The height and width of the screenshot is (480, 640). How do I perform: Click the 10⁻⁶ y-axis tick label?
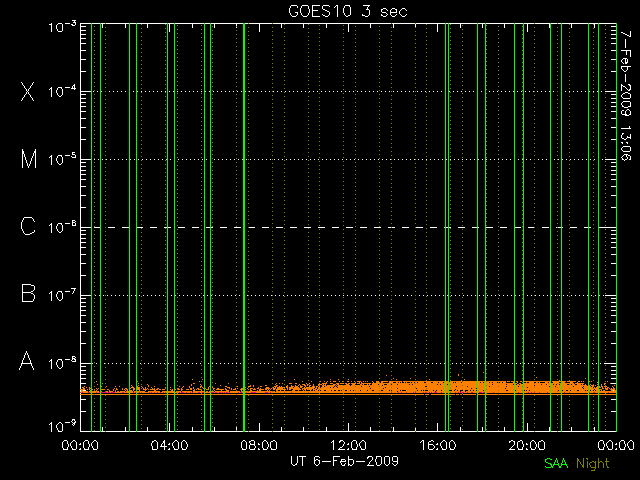[x=62, y=227]
